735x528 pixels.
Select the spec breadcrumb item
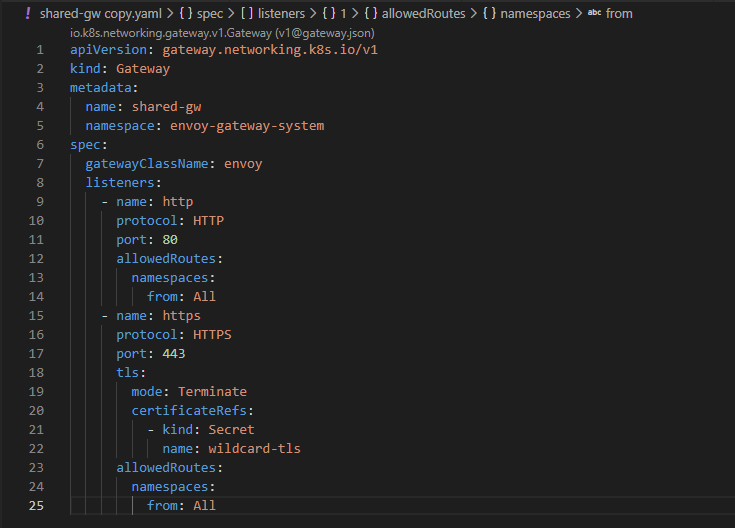click(x=212, y=14)
